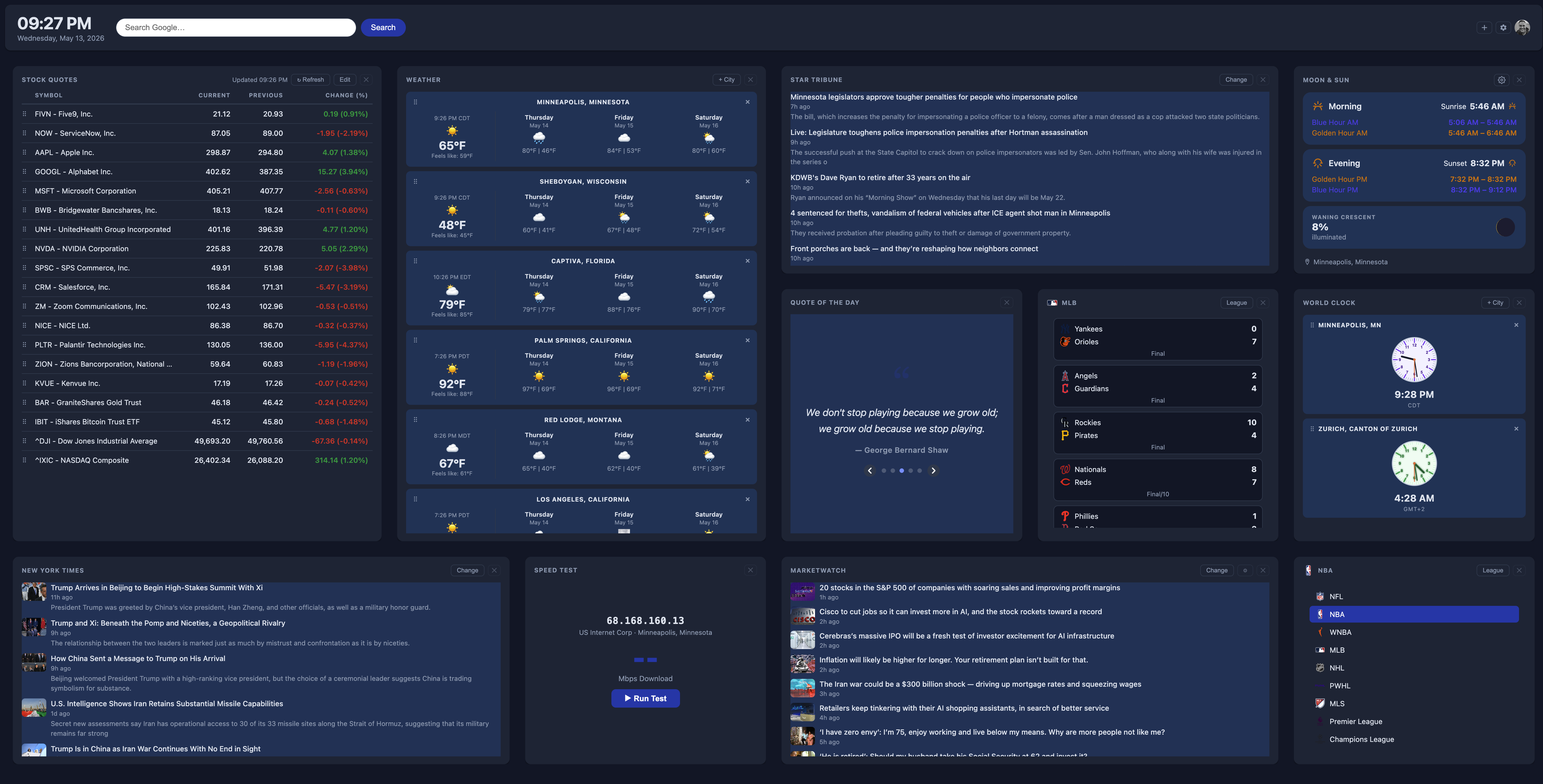The width and height of the screenshot is (1543, 784).
Task: Click the Search Google input field
Action: pyautogui.click(x=236, y=28)
